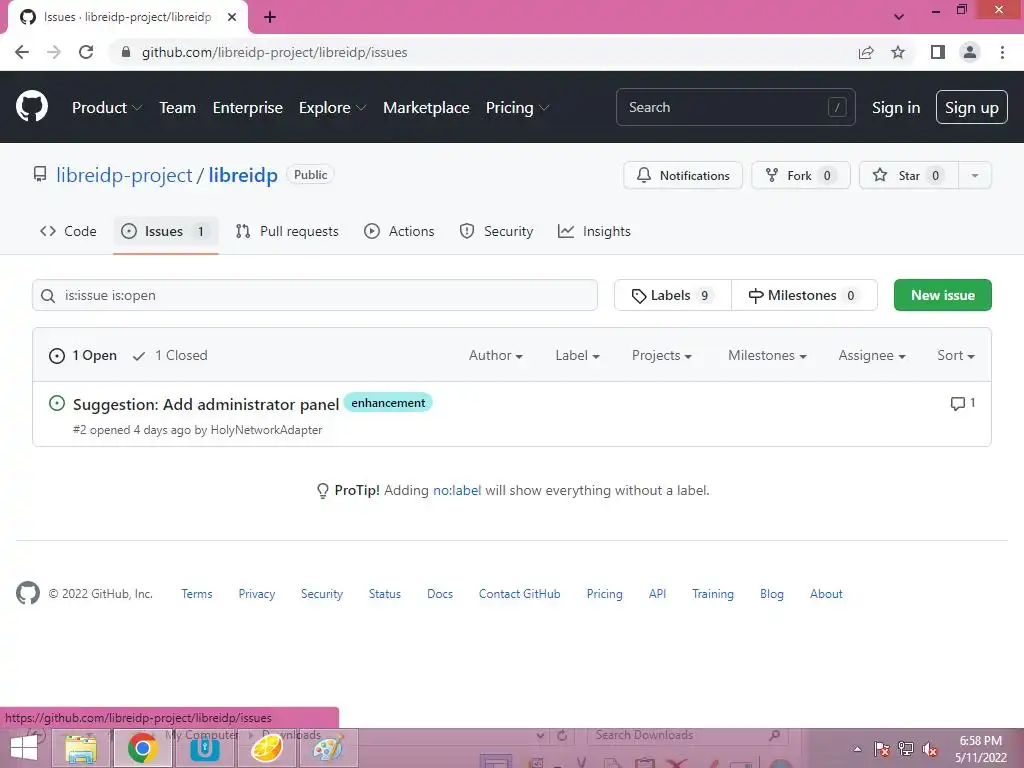Expand the Pricing menu in header
The width and height of the screenshot is (1024, 768).
[x=517, y=108]
